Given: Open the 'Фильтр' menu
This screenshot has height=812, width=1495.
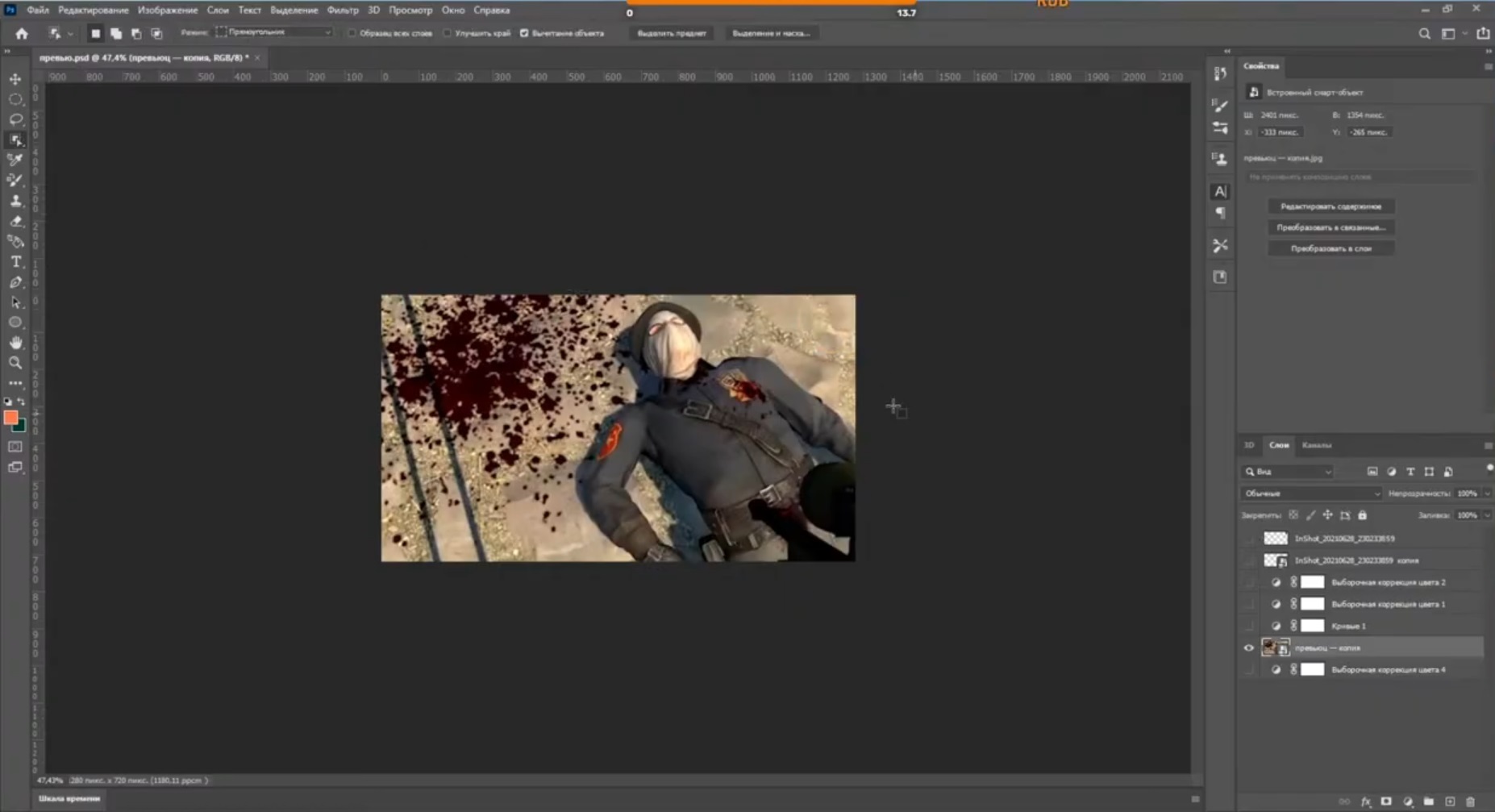Looking at the screenshot, I should [342, 10].
